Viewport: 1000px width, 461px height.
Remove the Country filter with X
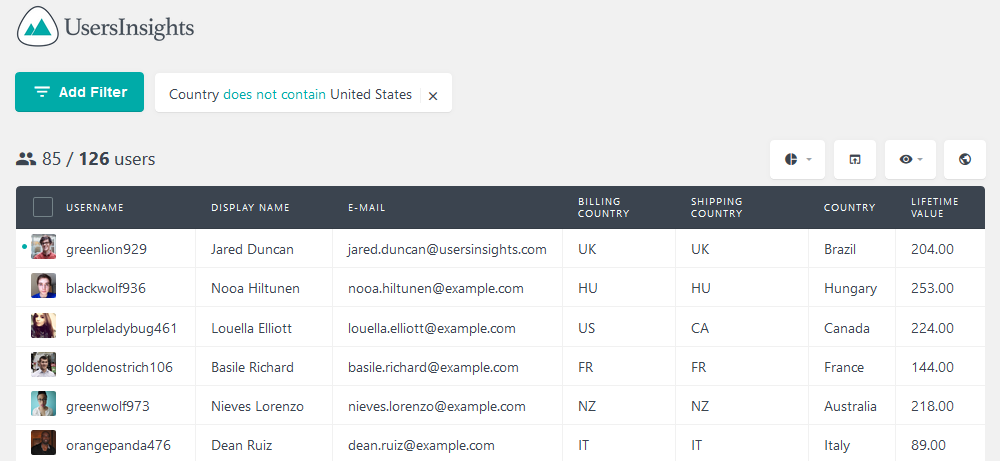coord(433,96)
